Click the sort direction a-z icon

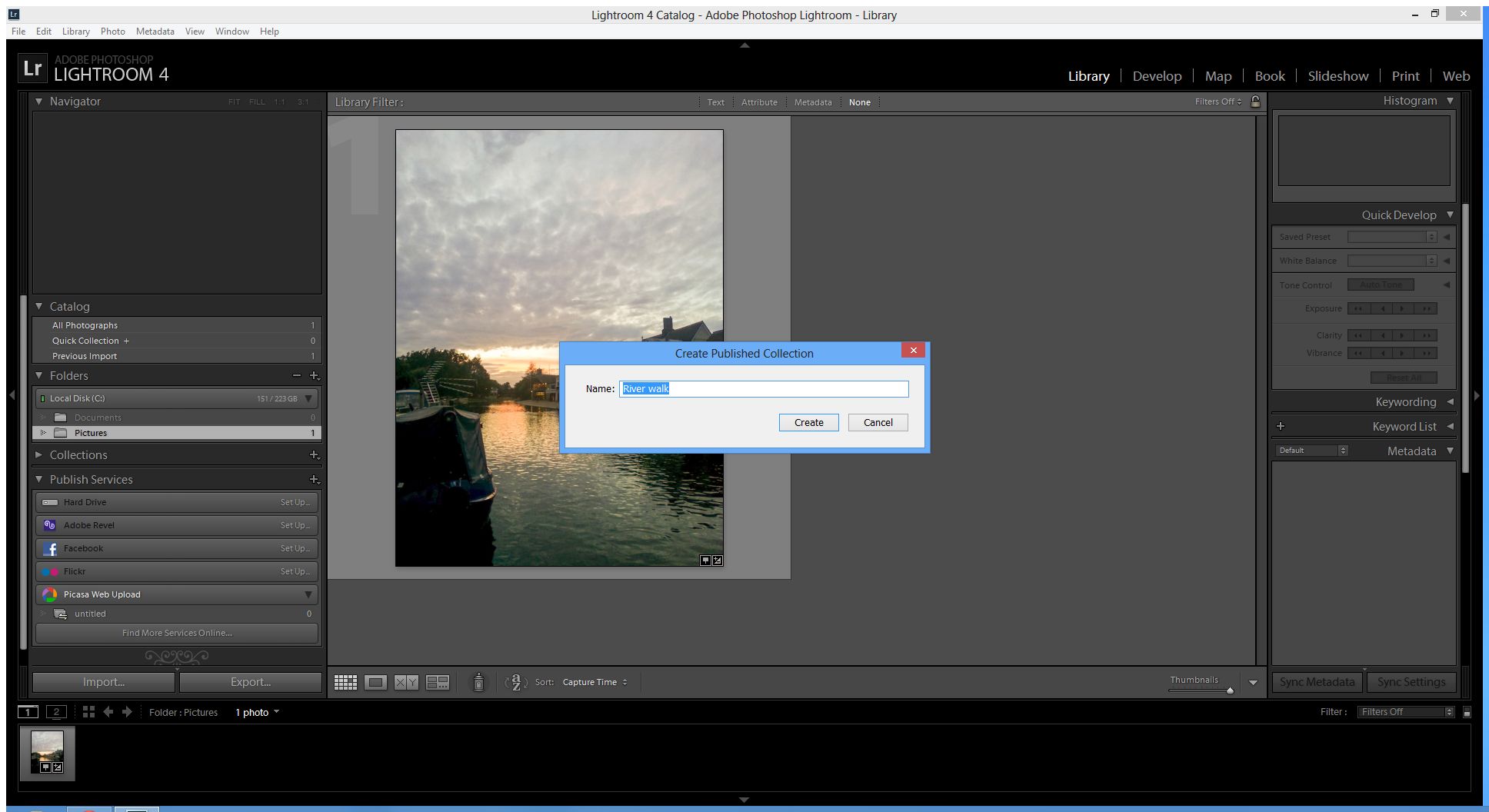click(515, 682)
